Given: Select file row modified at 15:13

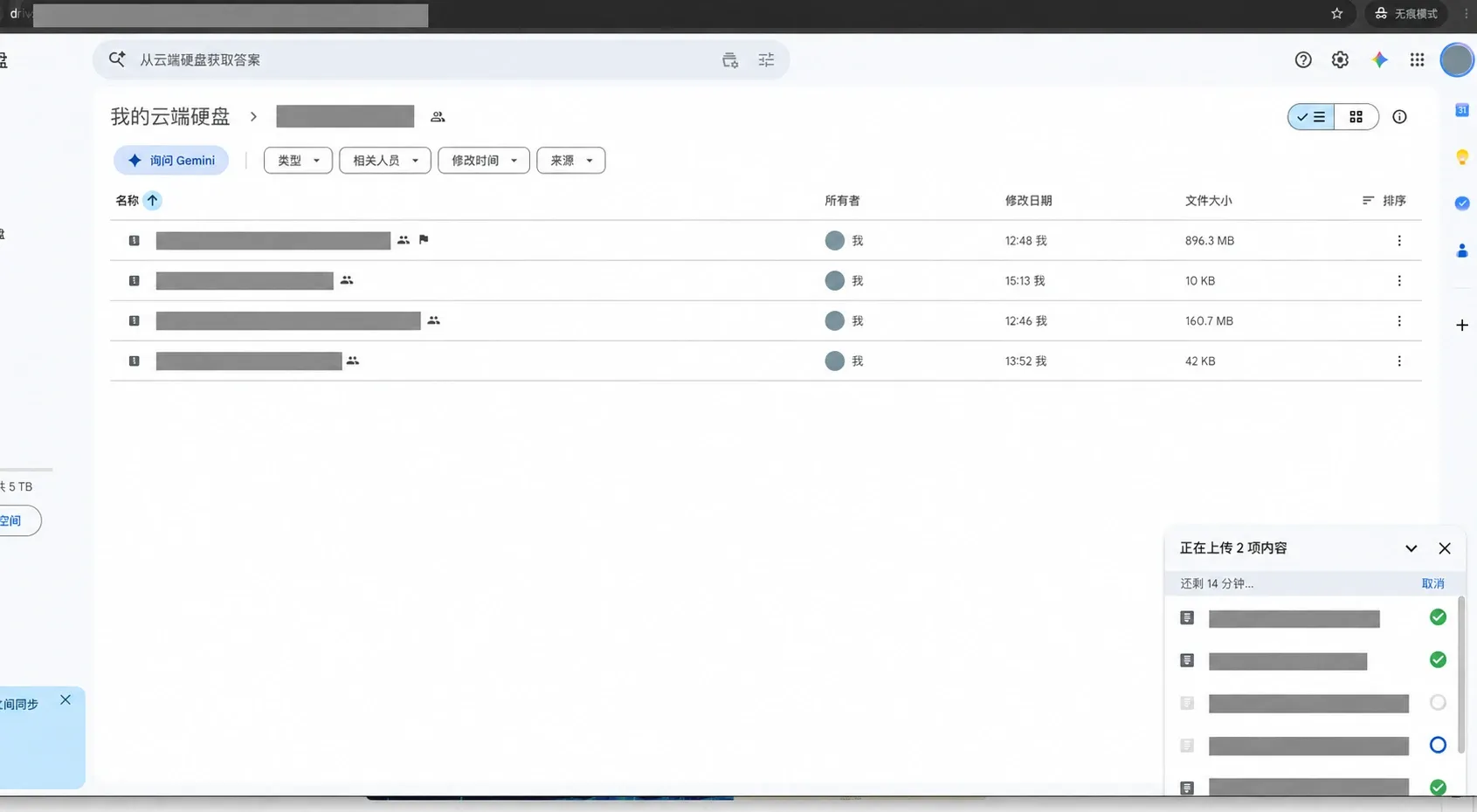Looking at the screenshot, I should coord(766,280).
